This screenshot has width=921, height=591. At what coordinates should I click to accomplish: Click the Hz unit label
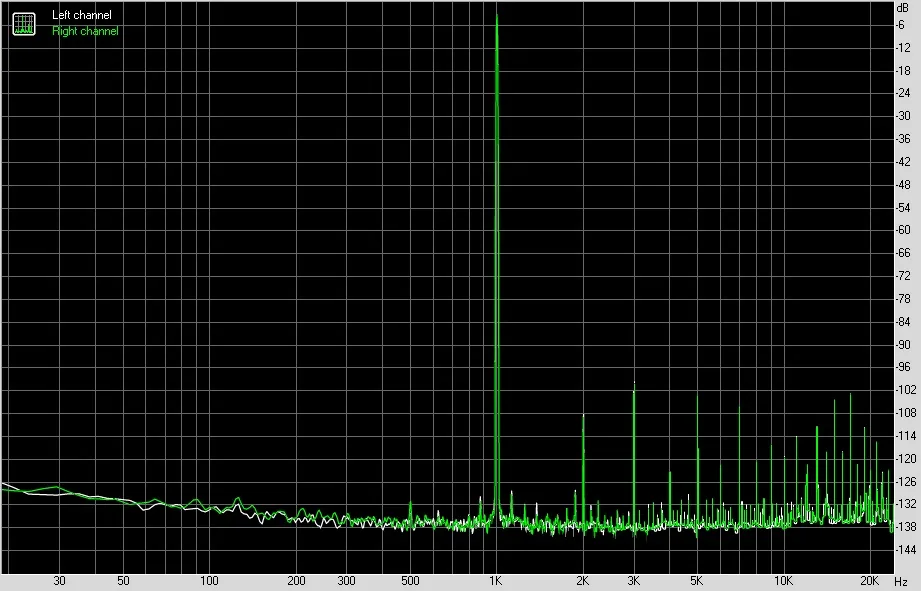[901, 582]
